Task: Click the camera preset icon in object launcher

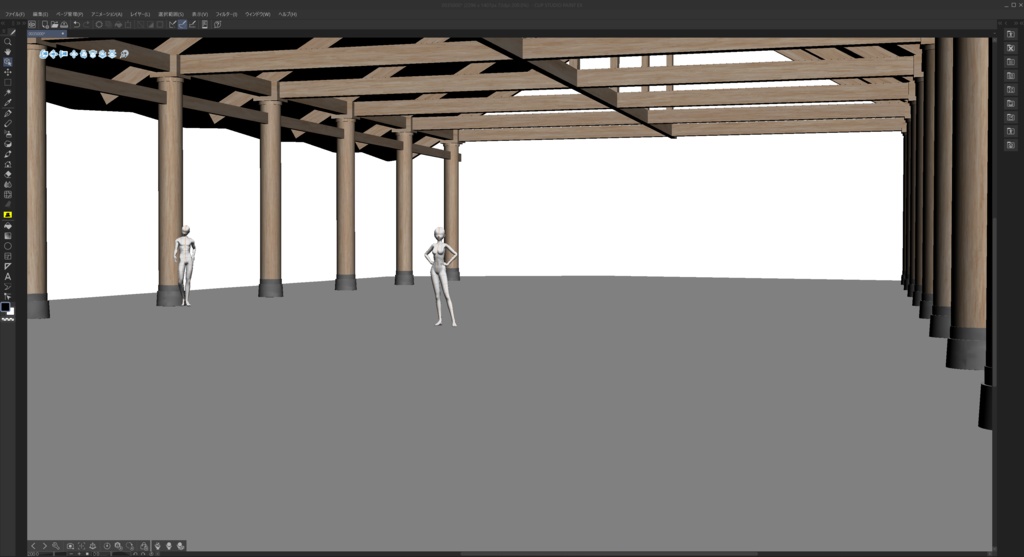Action: point(71,546)
